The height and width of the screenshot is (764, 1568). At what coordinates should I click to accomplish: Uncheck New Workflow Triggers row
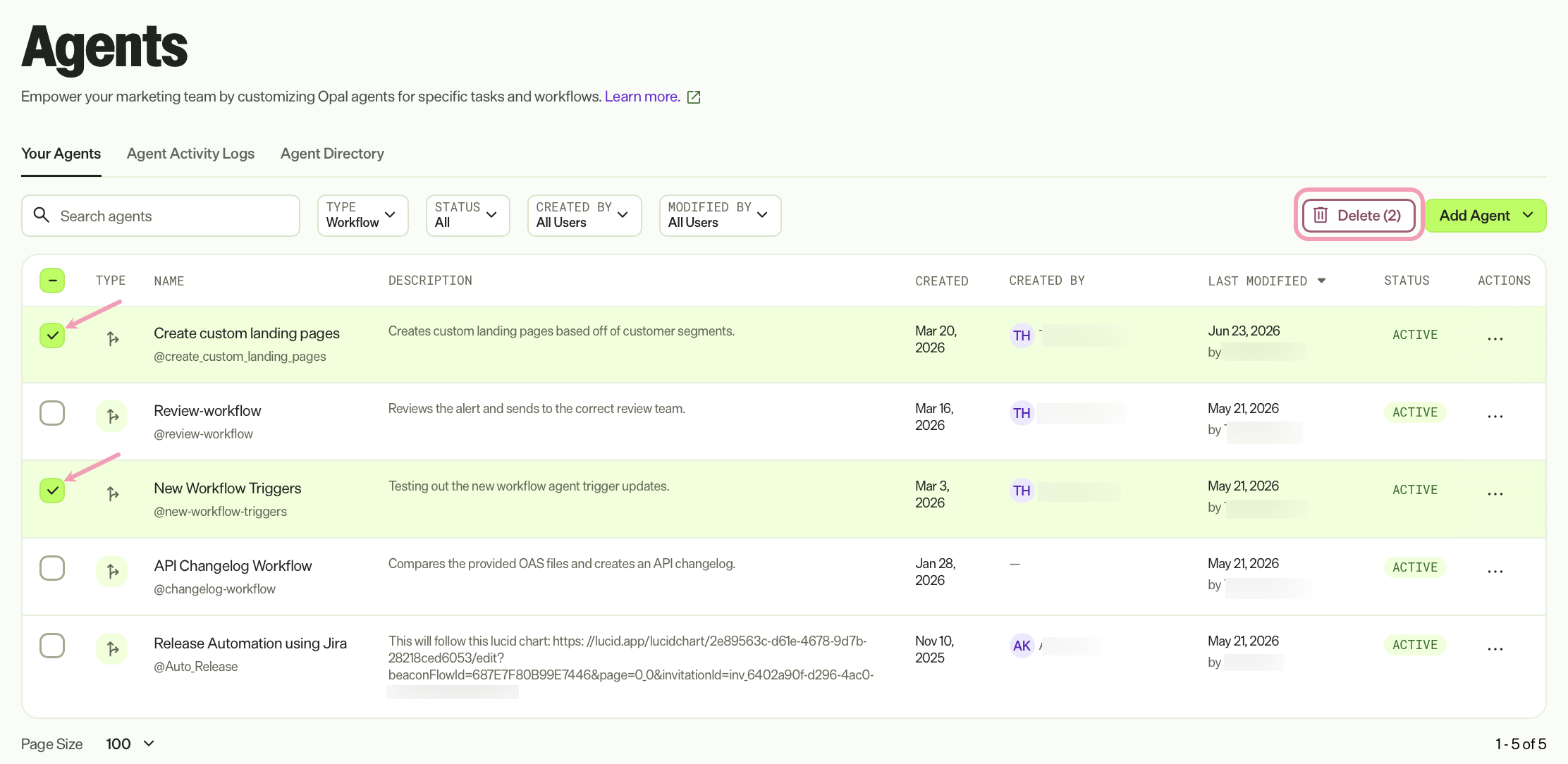[x=52, y=491]
